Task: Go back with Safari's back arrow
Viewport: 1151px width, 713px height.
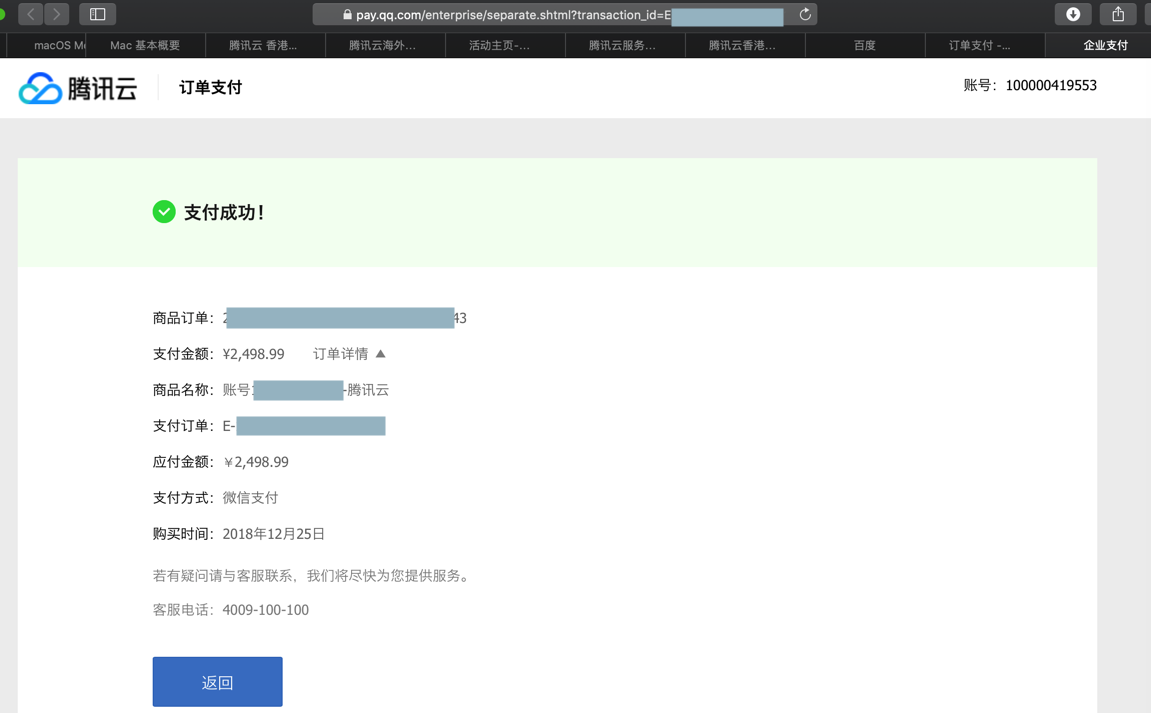Action: coord(31,14)
